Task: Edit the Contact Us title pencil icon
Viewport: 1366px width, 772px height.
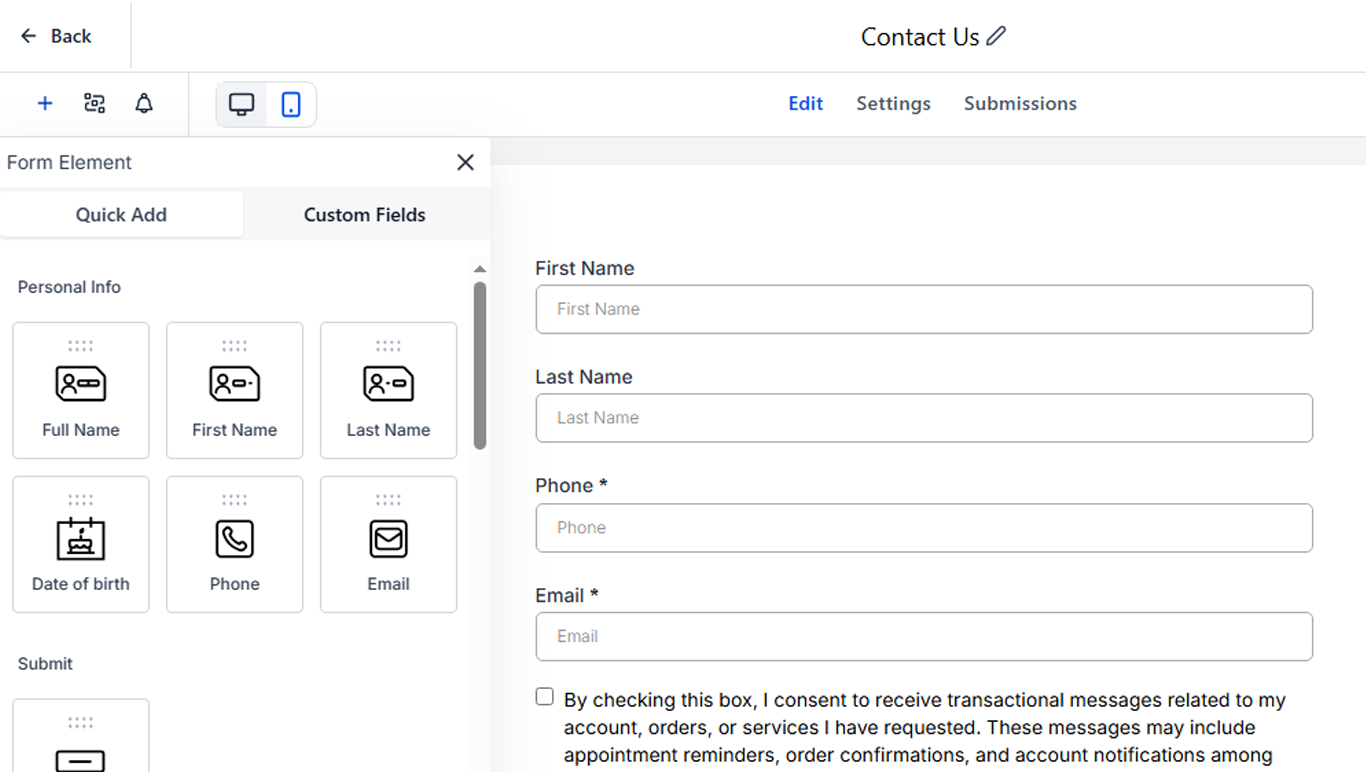Action: (996, 36)
